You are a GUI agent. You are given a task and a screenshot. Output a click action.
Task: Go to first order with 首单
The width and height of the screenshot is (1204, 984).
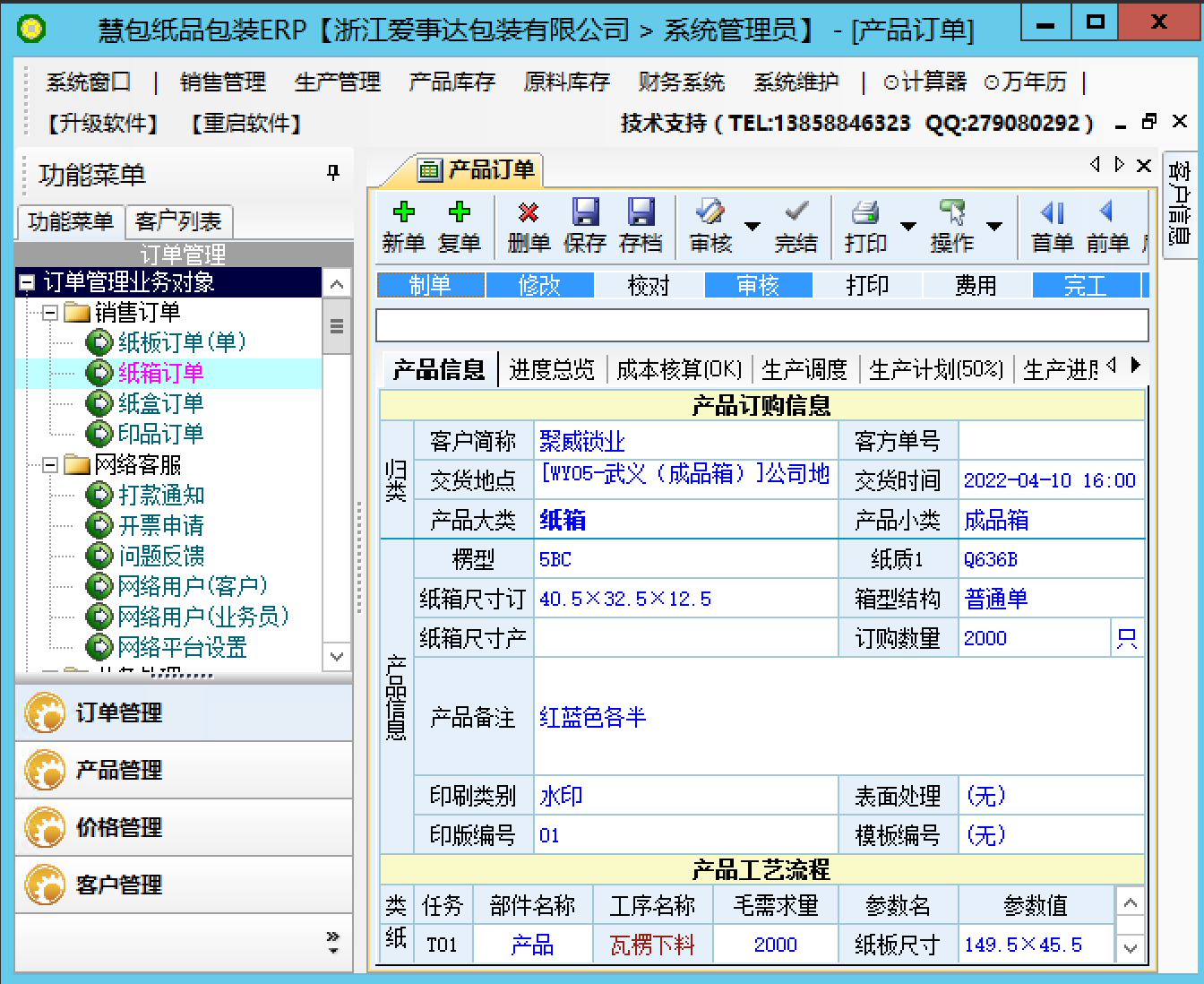(x=1053, y=226)
